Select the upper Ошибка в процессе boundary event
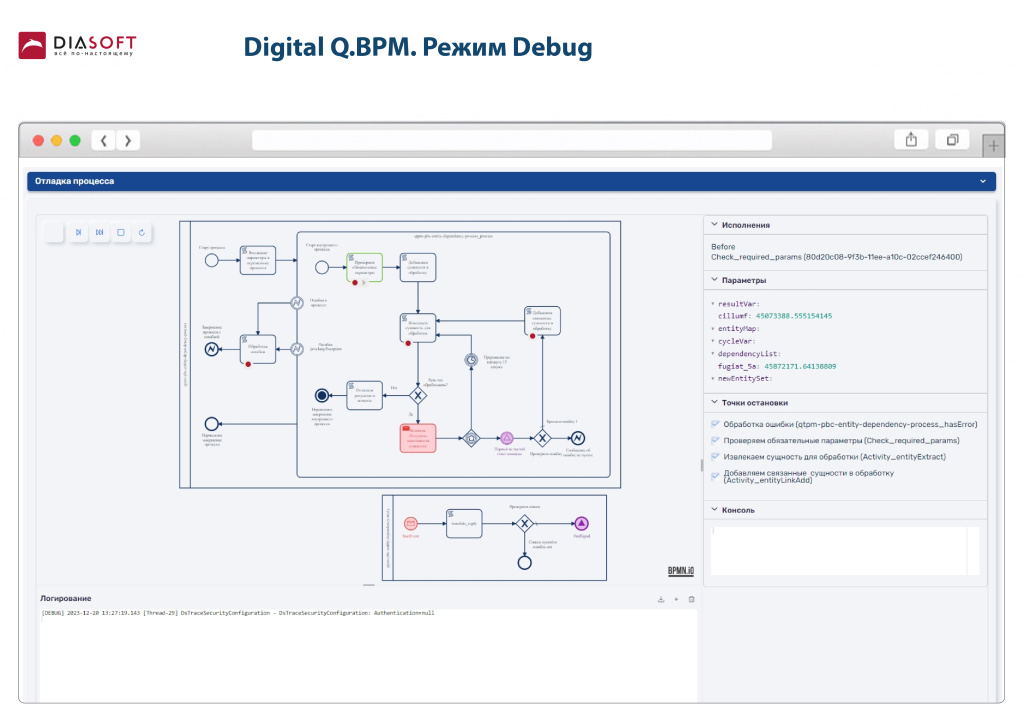This screenshot has height=723, width=1024. pyautogui.click(x=296, y=303)
